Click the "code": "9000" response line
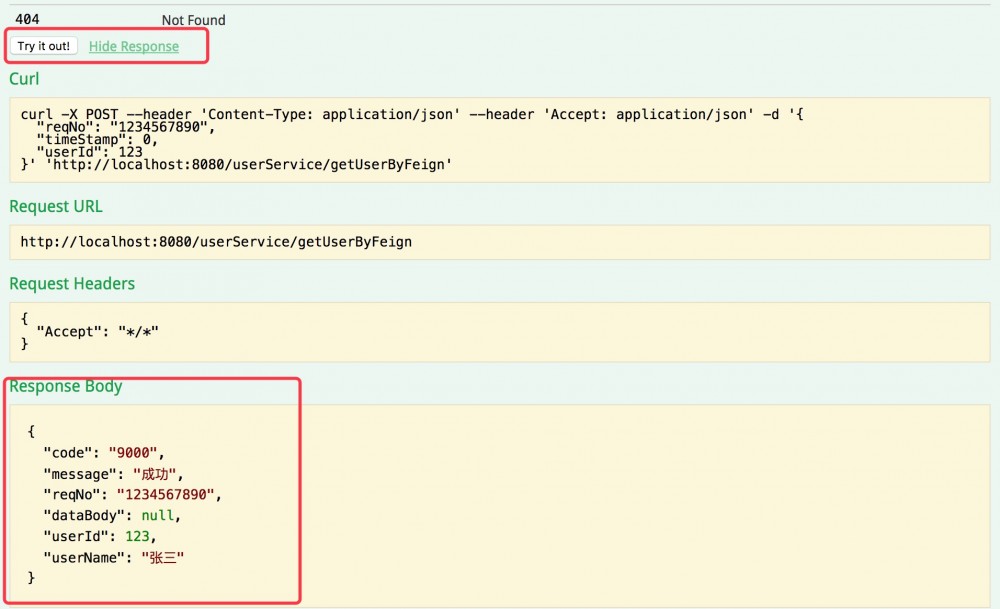 (104, 452)
